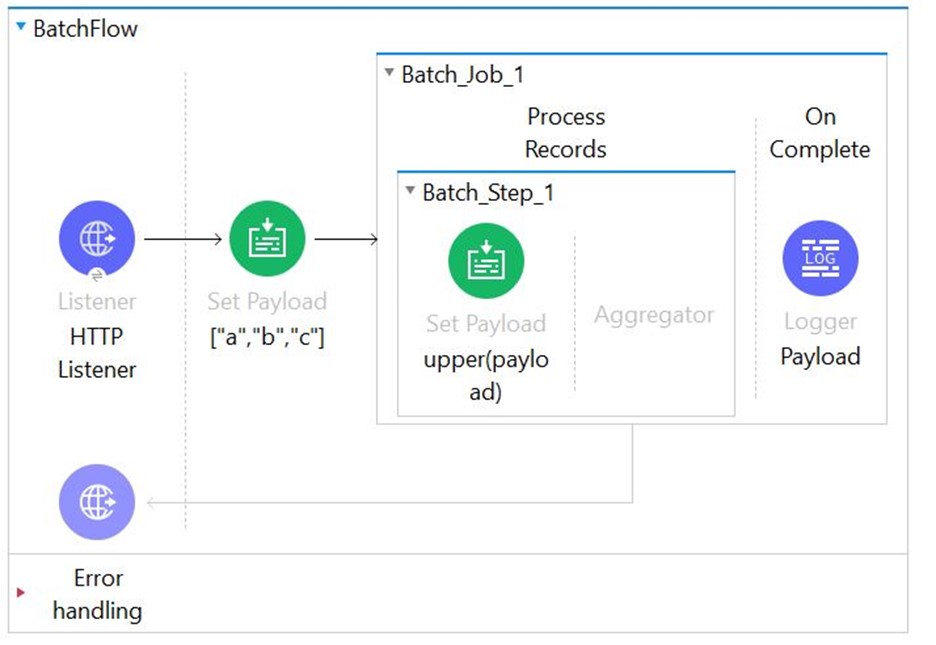Select the Batch_Job_1 scope title
Screen dimensions: 936x645
click(462, 74)
